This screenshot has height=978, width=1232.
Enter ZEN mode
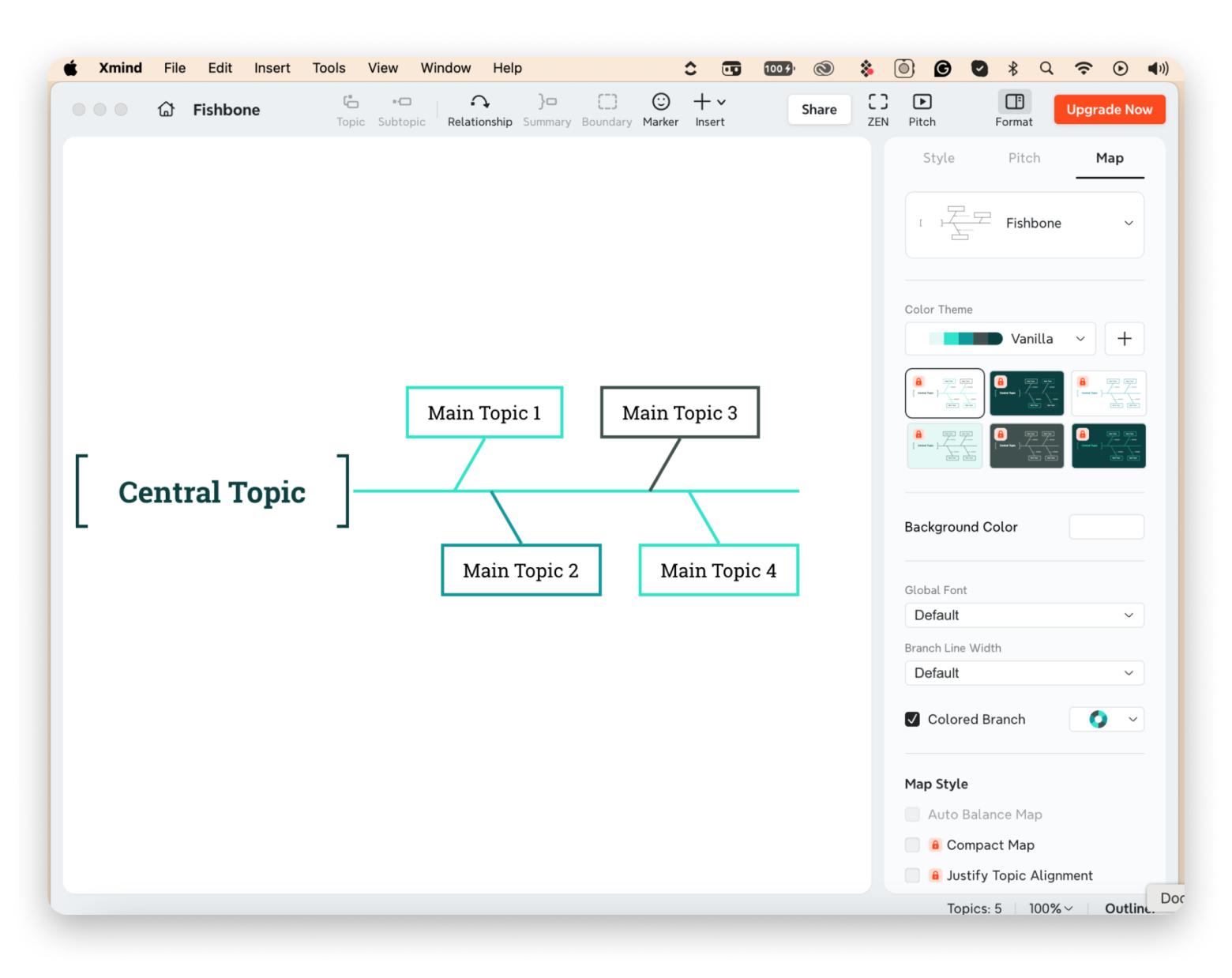tap(877, 110)
